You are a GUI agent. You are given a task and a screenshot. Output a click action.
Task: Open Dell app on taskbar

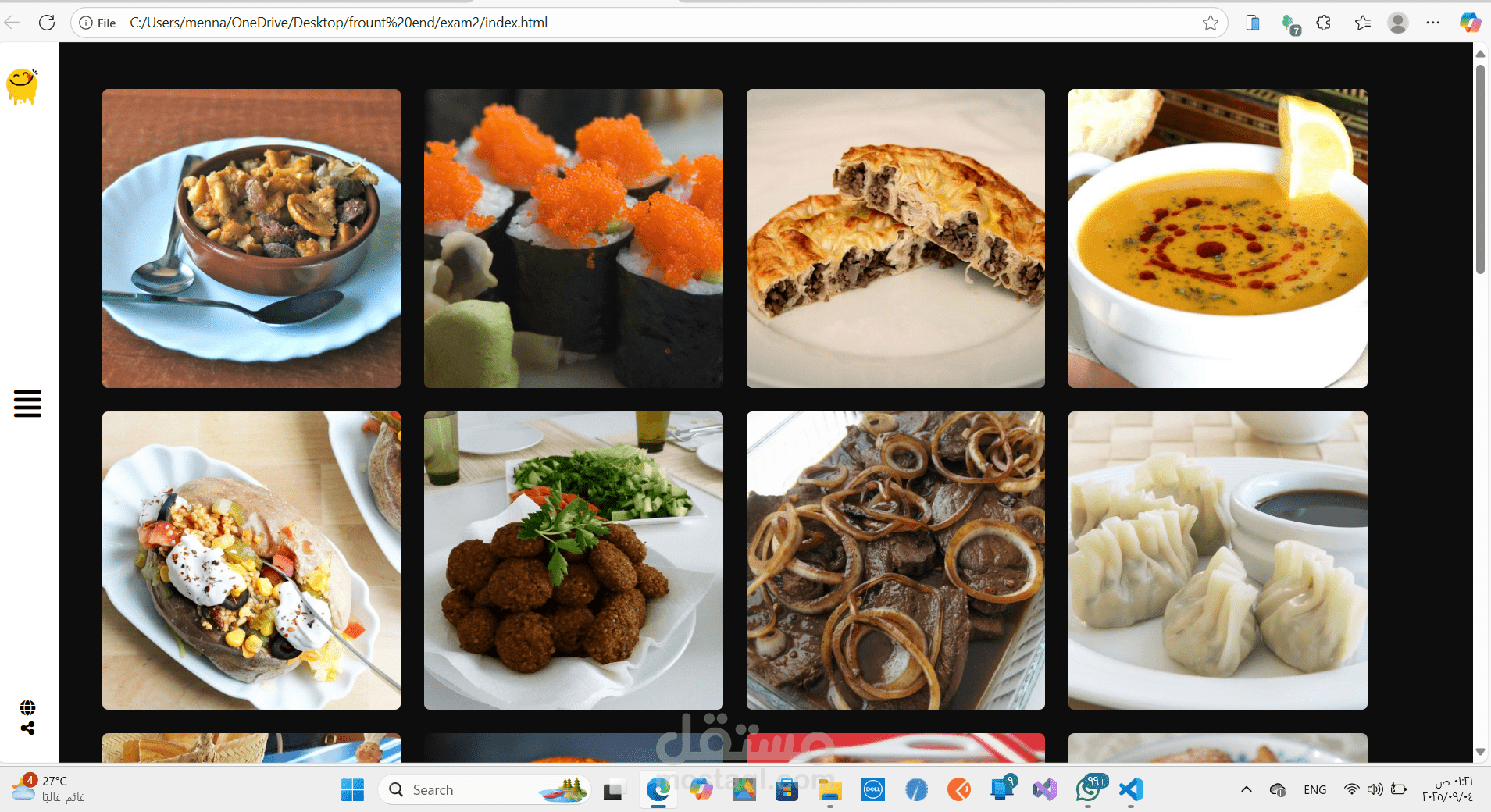[x=872, y=790]
